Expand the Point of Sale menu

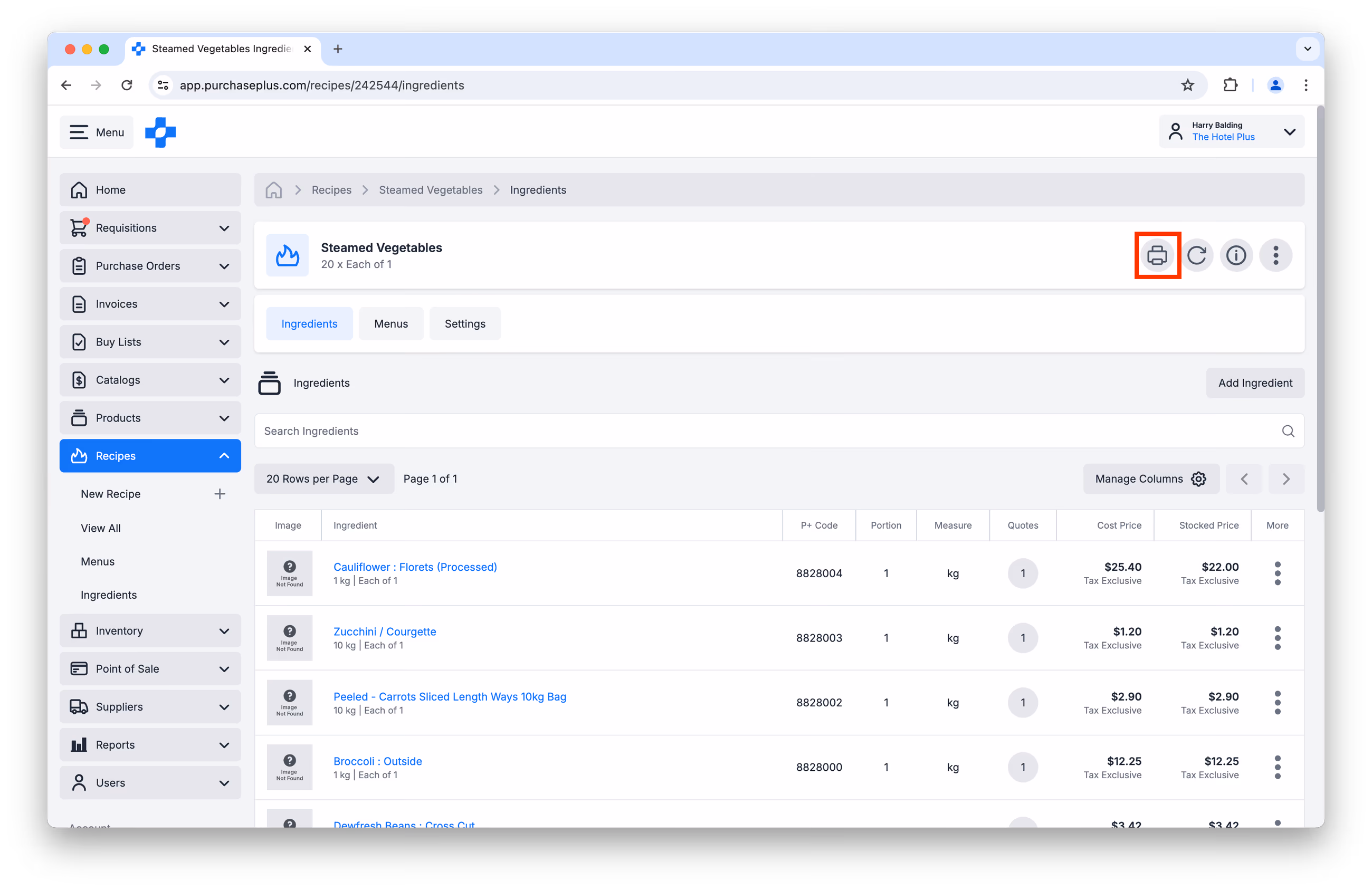tap(150, 668)
